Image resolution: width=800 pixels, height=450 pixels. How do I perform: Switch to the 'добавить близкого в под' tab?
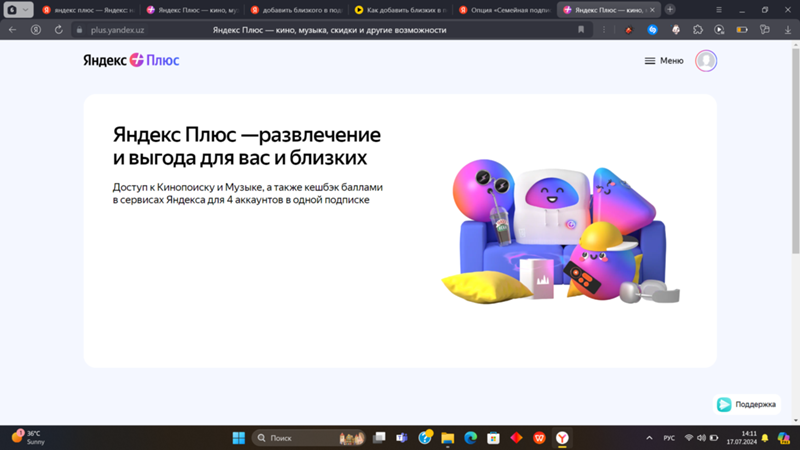point(296,10)
